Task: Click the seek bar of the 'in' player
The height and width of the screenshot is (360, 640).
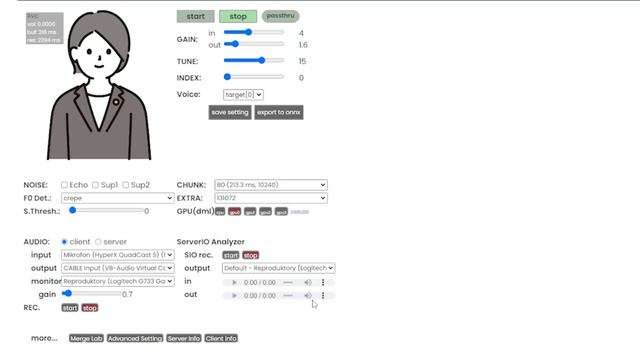Action: tap(288, 282)
